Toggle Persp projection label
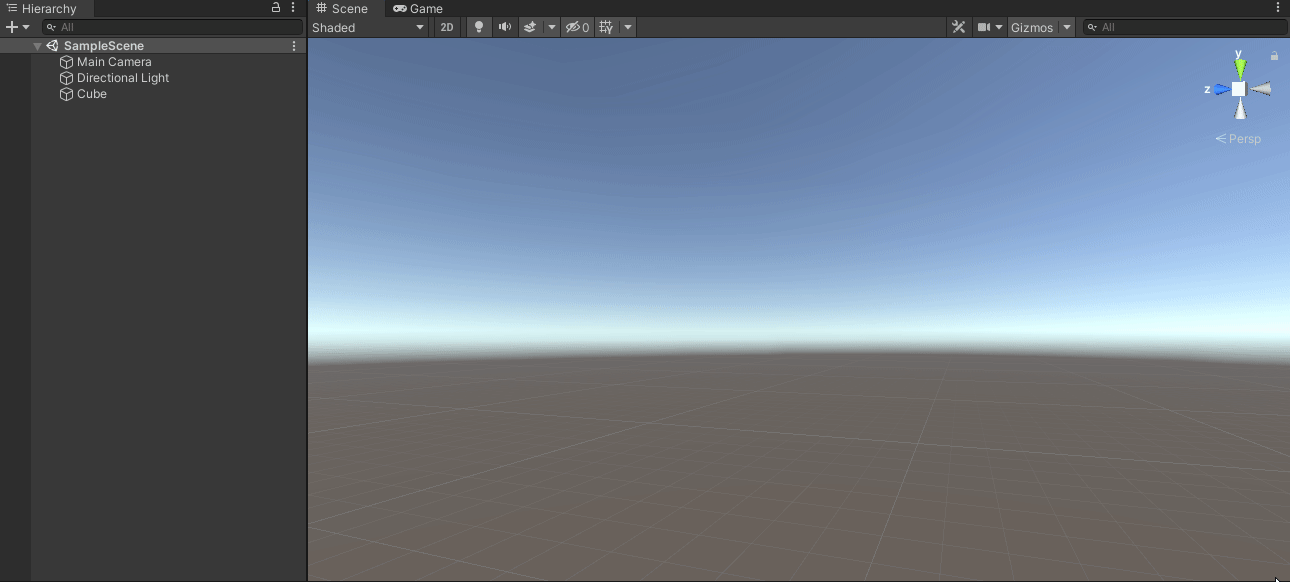This screenshot has width=1290, height=582. point(1238,139)
